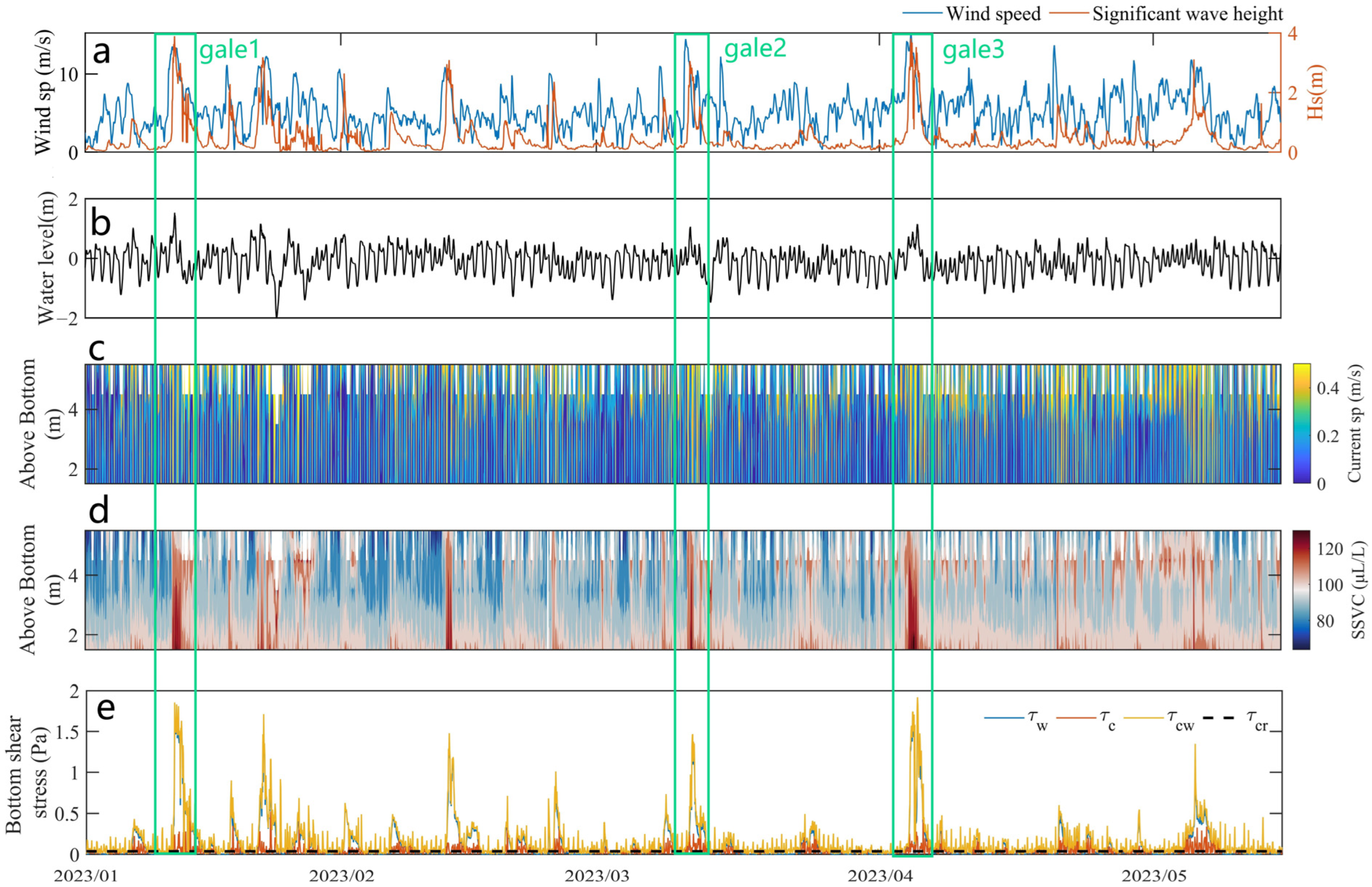Viewport: 1372px width, 887px height.
Task: Click panel label b
Action: [101, 223]
